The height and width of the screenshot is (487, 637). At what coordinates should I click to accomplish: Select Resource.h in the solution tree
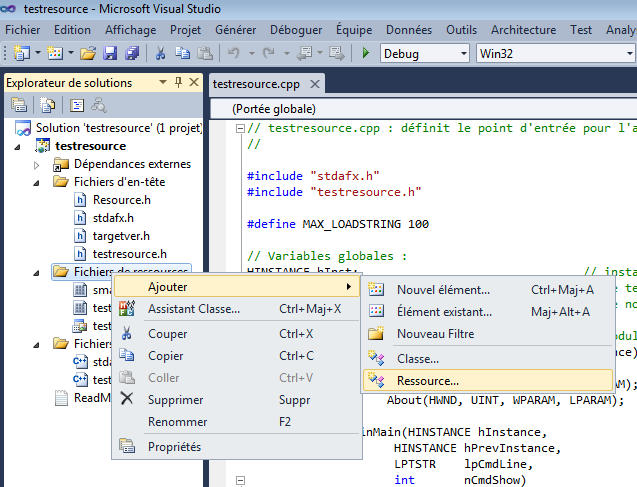121,200
